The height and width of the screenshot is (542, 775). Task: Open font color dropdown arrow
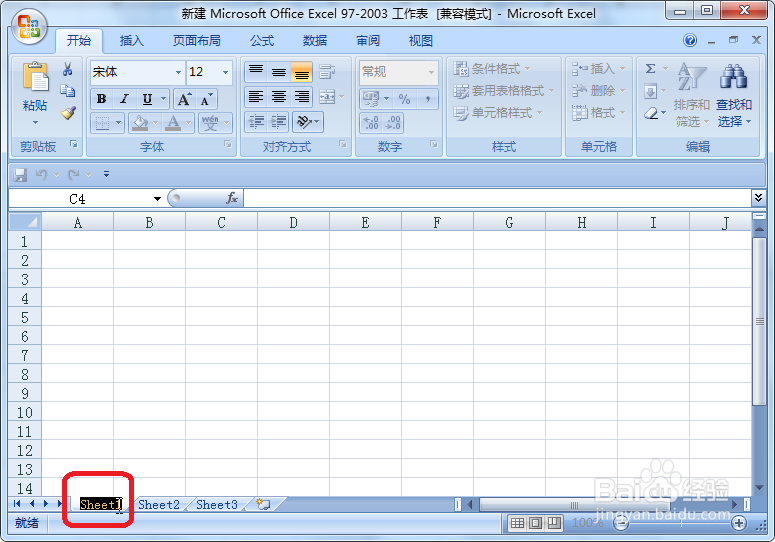[x=188, y=123]
